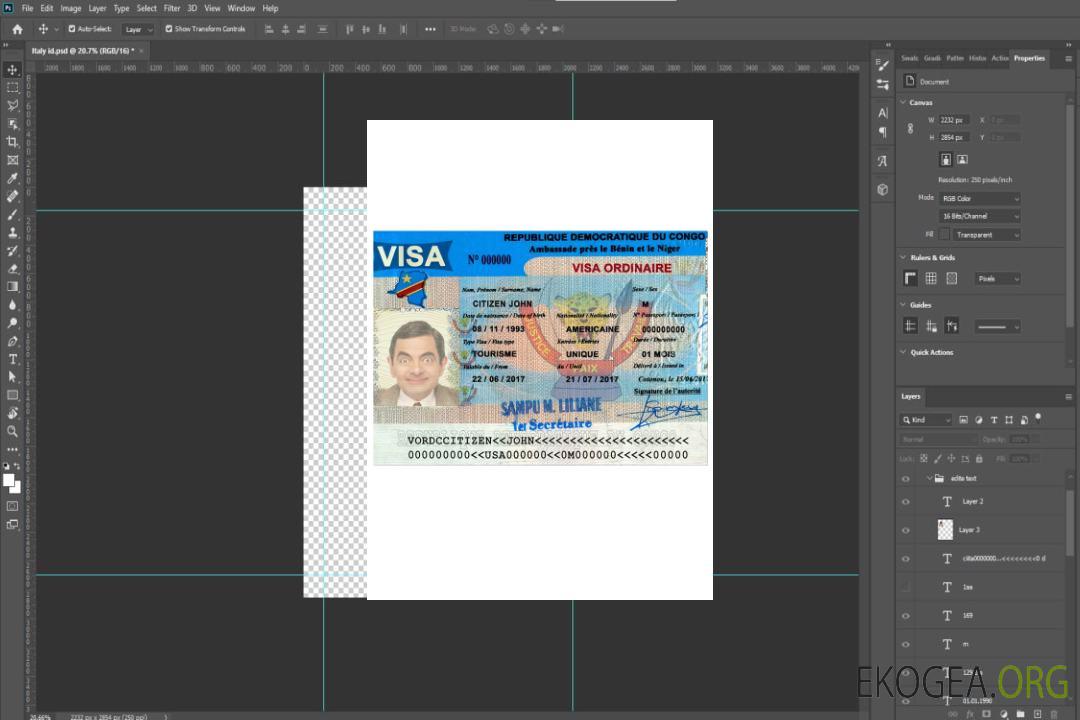This screenshot has width=1080, height=720.
Task: Open the Glyphs panel icon
Action: pyautogui.click(x=882, y=161)
